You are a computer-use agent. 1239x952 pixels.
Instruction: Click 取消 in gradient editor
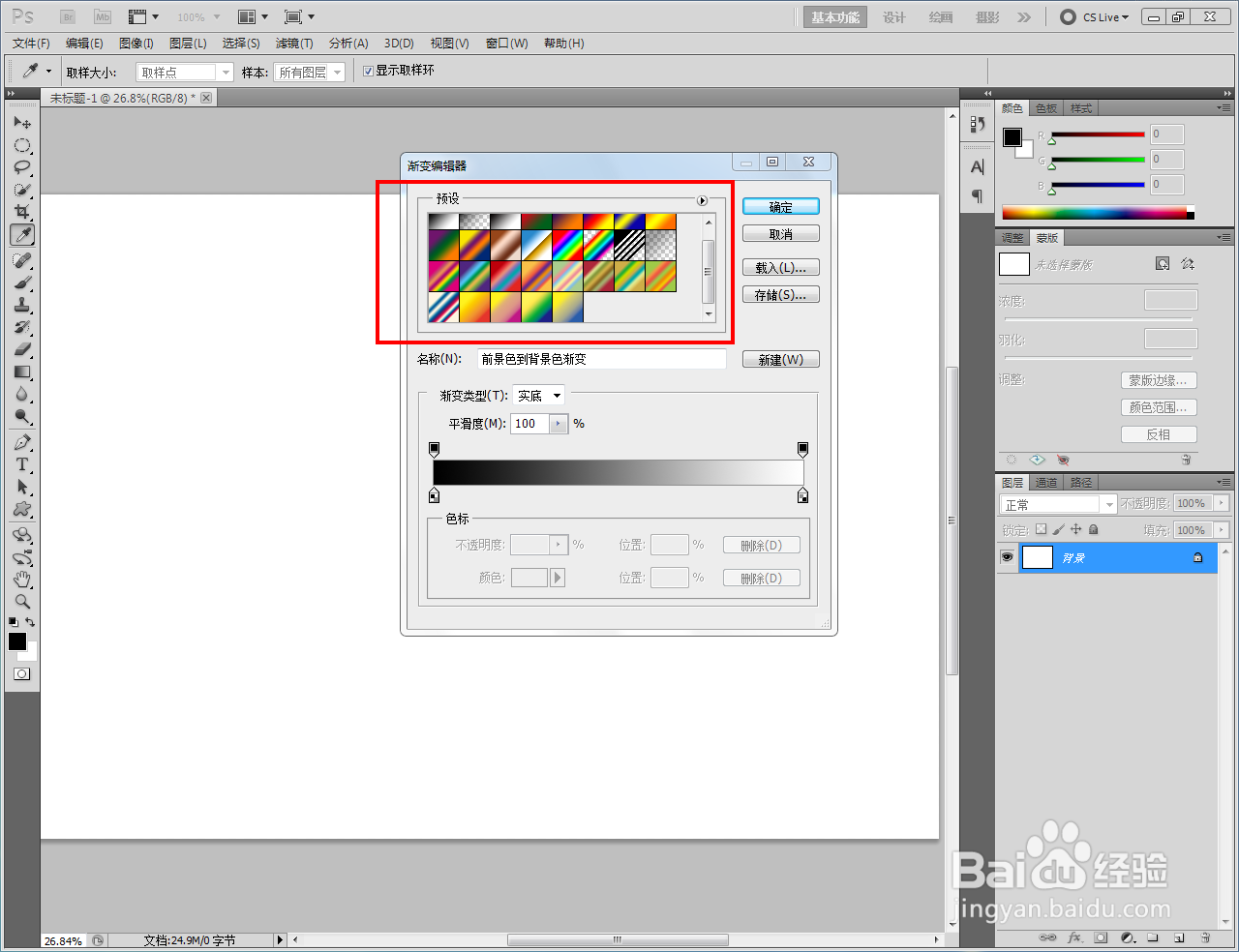pos(781,233)
